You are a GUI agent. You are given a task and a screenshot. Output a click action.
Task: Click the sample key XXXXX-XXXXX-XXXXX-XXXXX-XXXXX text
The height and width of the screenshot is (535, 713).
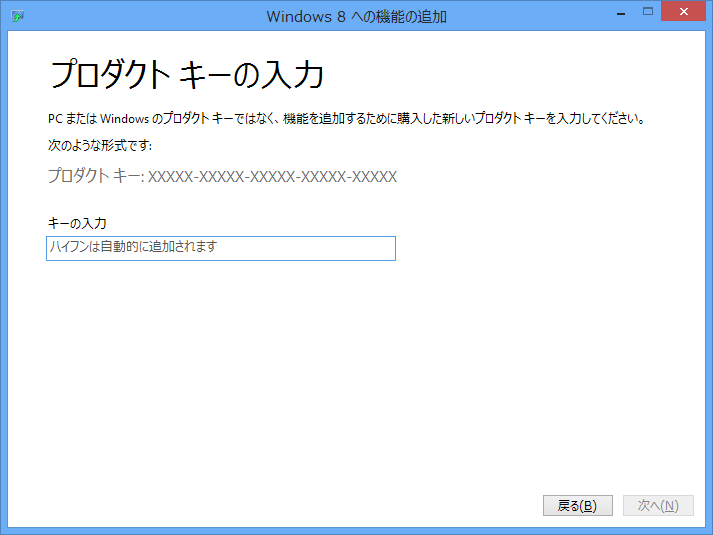point(272,176)
